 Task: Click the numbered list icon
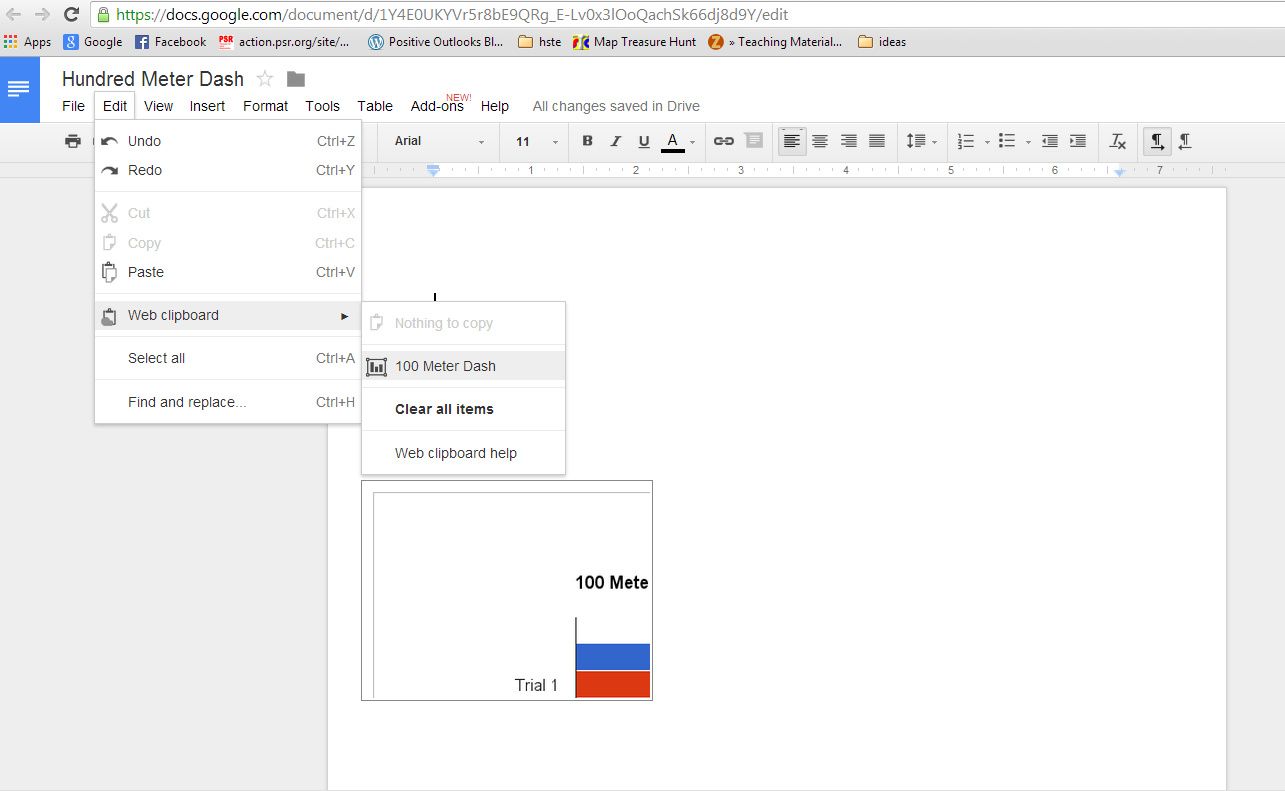point(965,141)
